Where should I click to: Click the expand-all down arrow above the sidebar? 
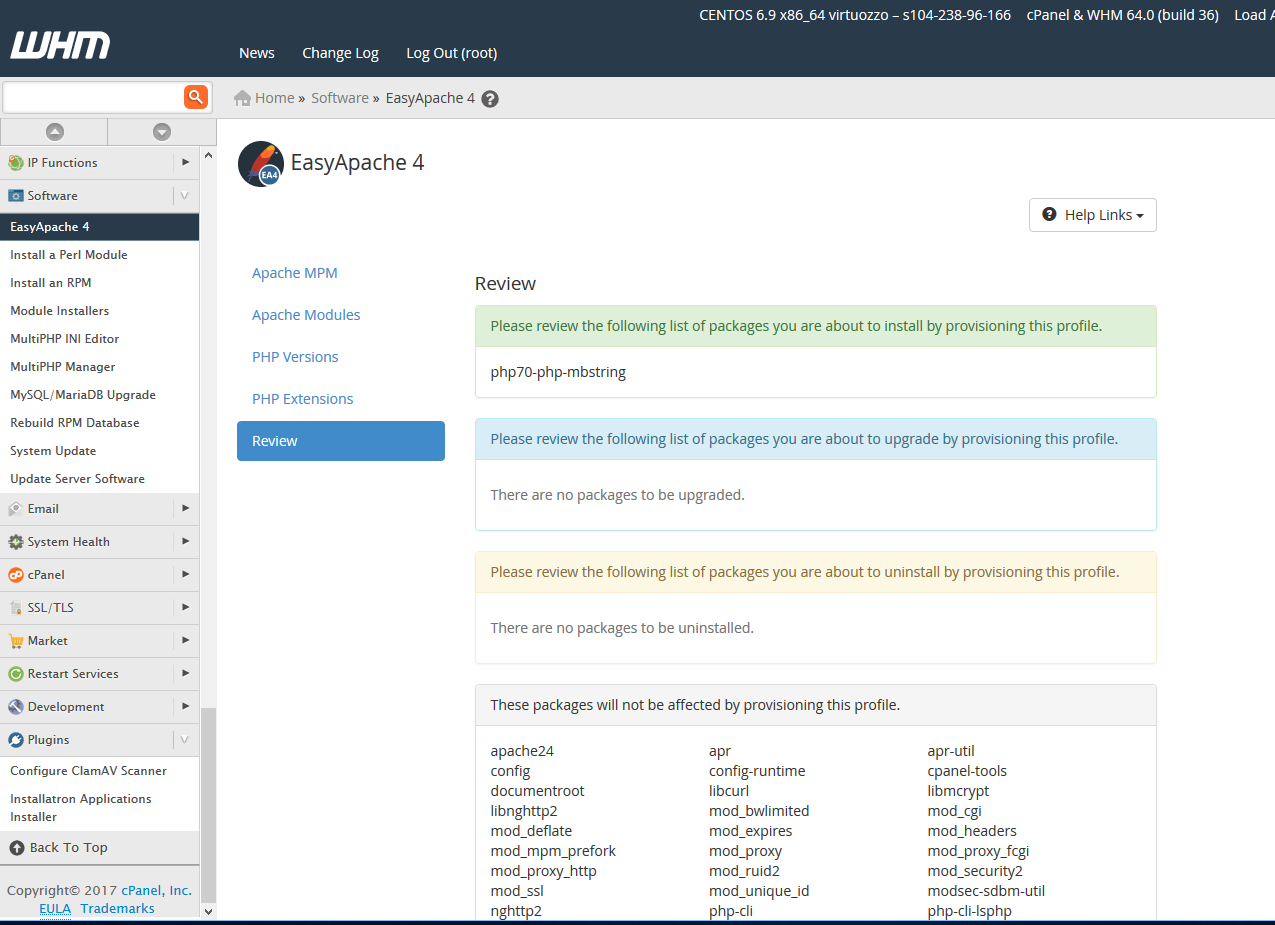[162, 132]
